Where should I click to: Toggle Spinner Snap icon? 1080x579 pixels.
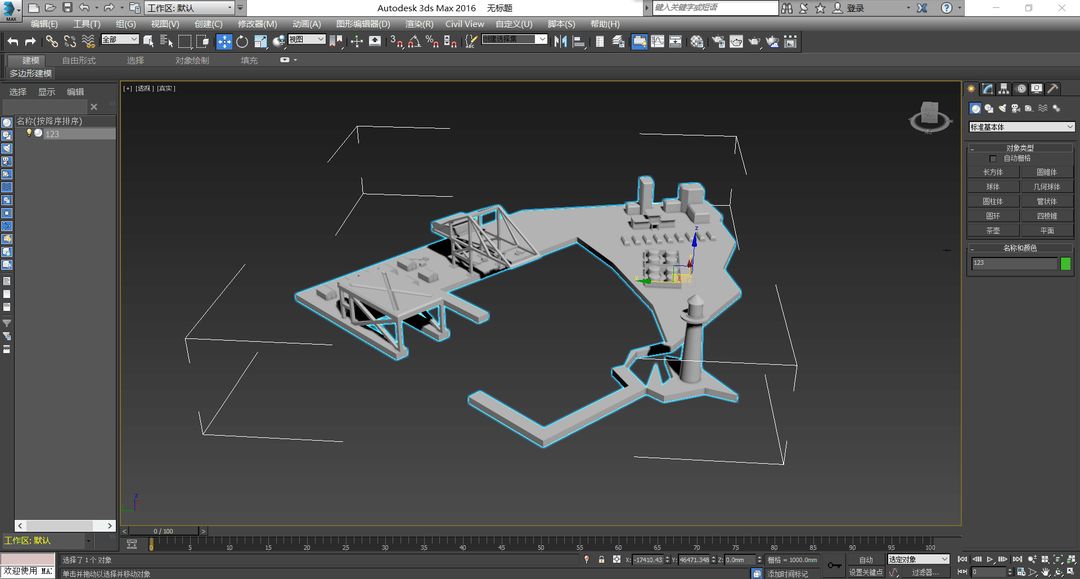(x=450, y=41)
